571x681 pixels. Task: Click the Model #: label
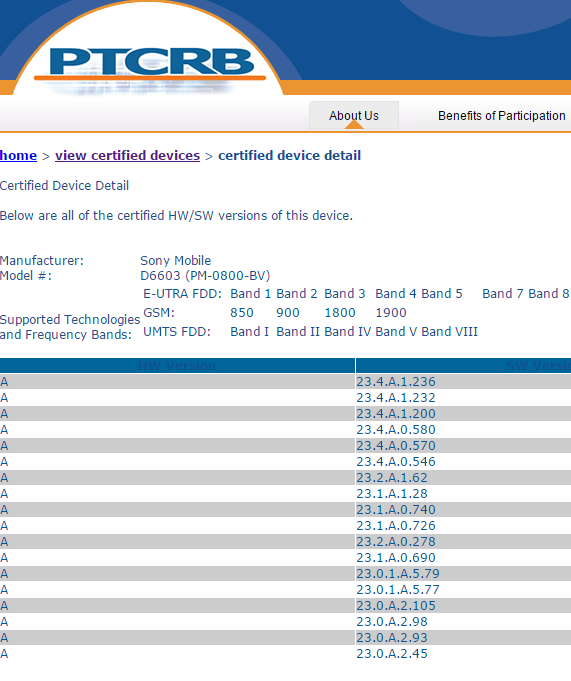[26, 275]
